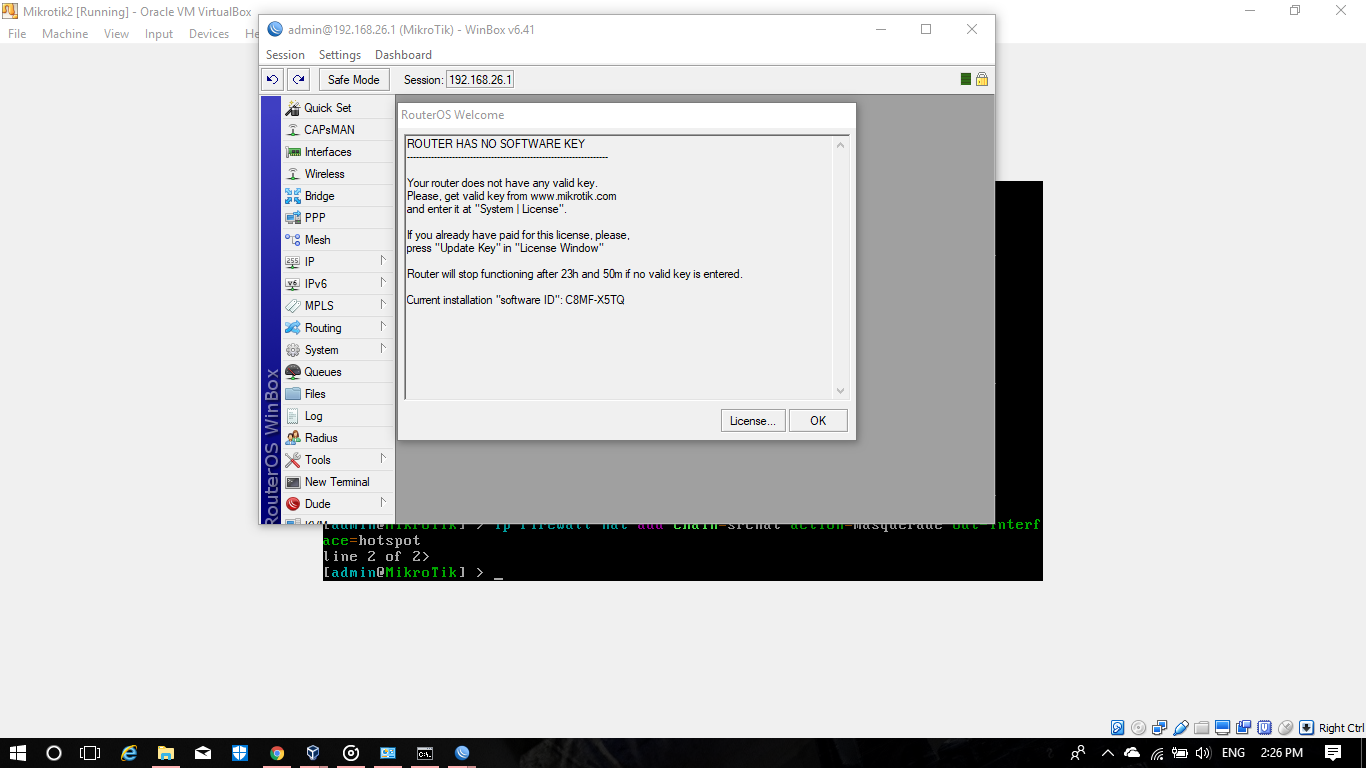
Task: Open VirtualBox Devices menu
Action: [x=209, y=34]
